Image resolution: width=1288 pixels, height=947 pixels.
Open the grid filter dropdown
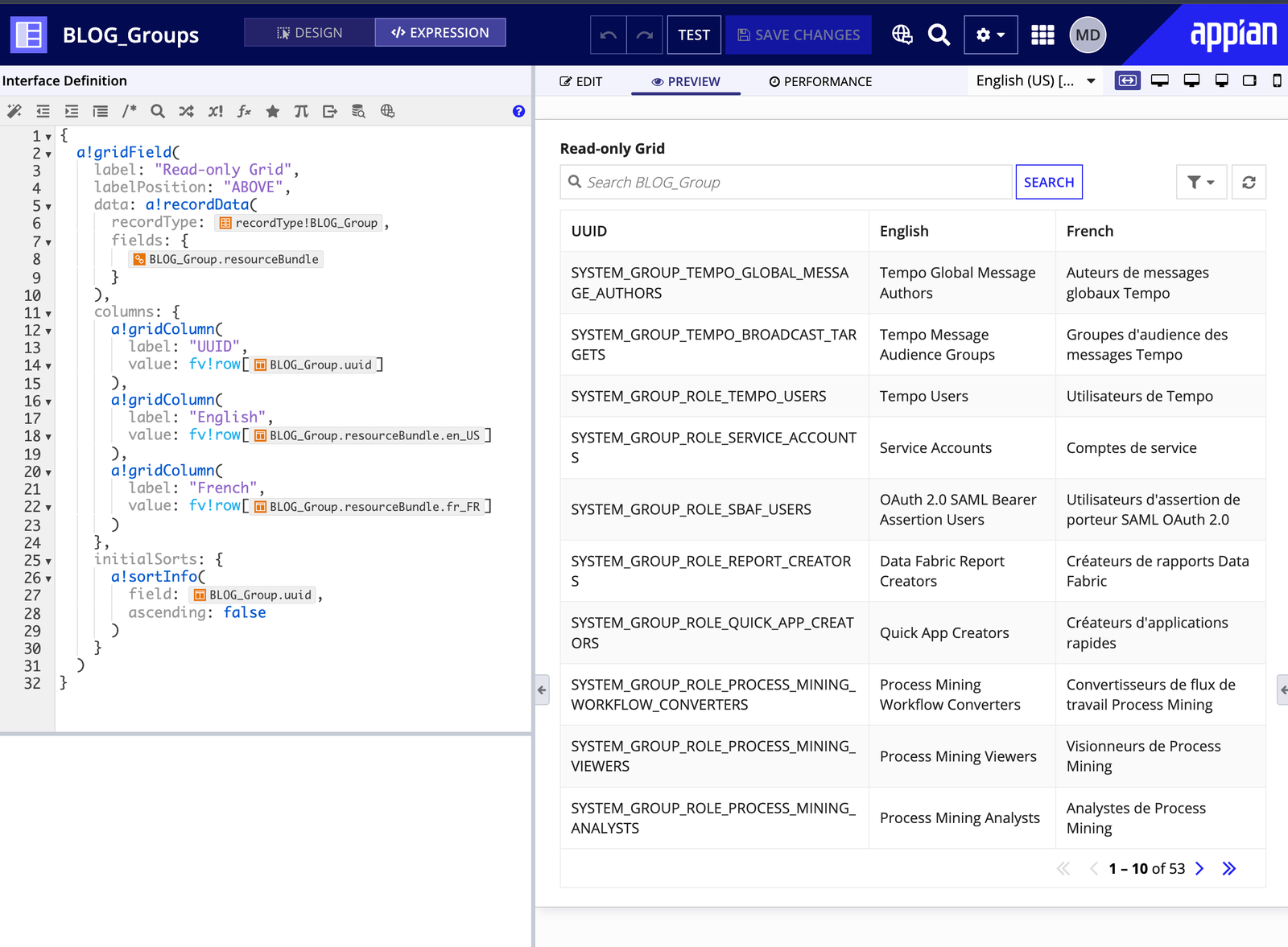point(1201,182)
